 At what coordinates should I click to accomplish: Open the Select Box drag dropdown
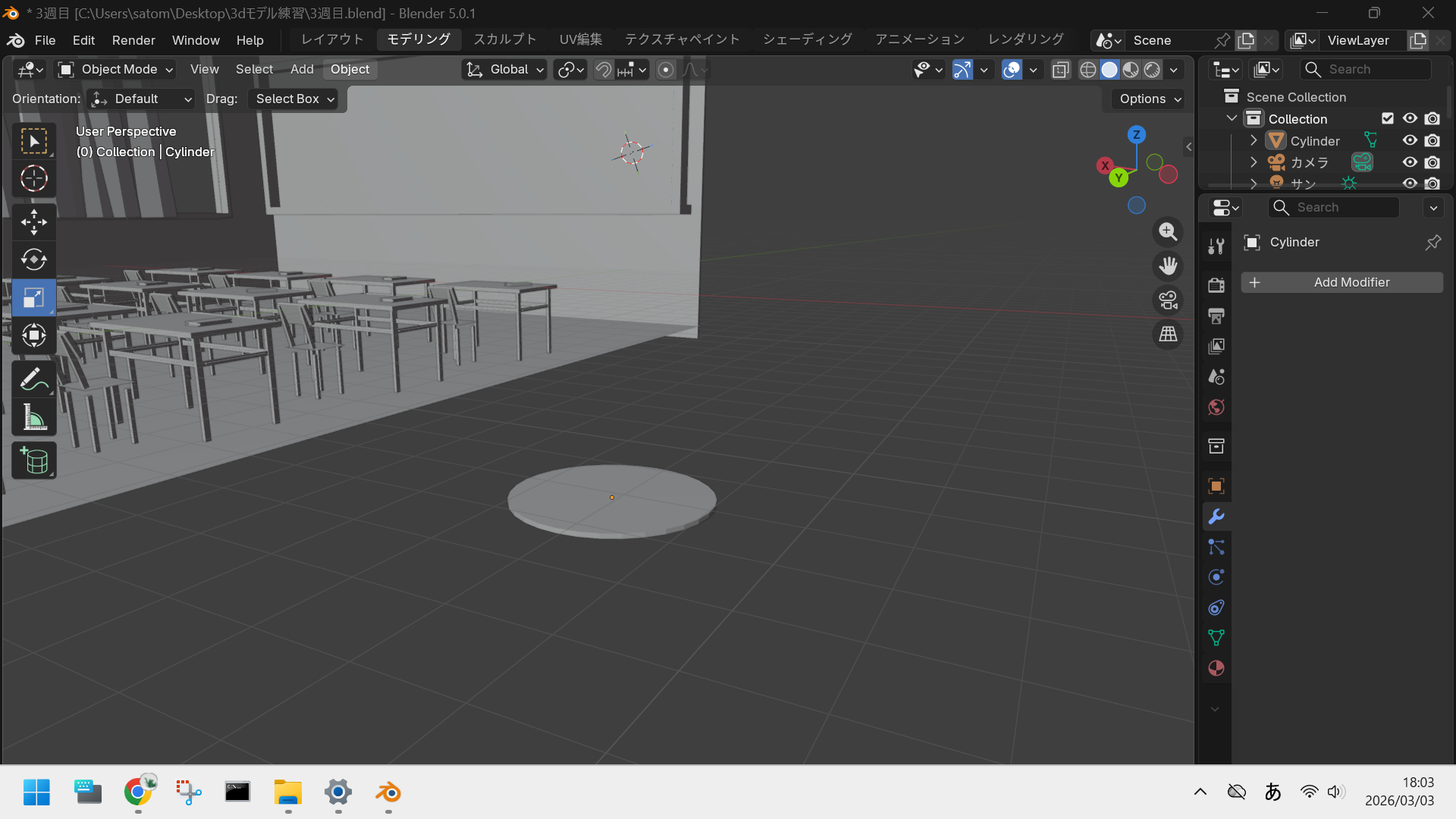click(293, 99)
